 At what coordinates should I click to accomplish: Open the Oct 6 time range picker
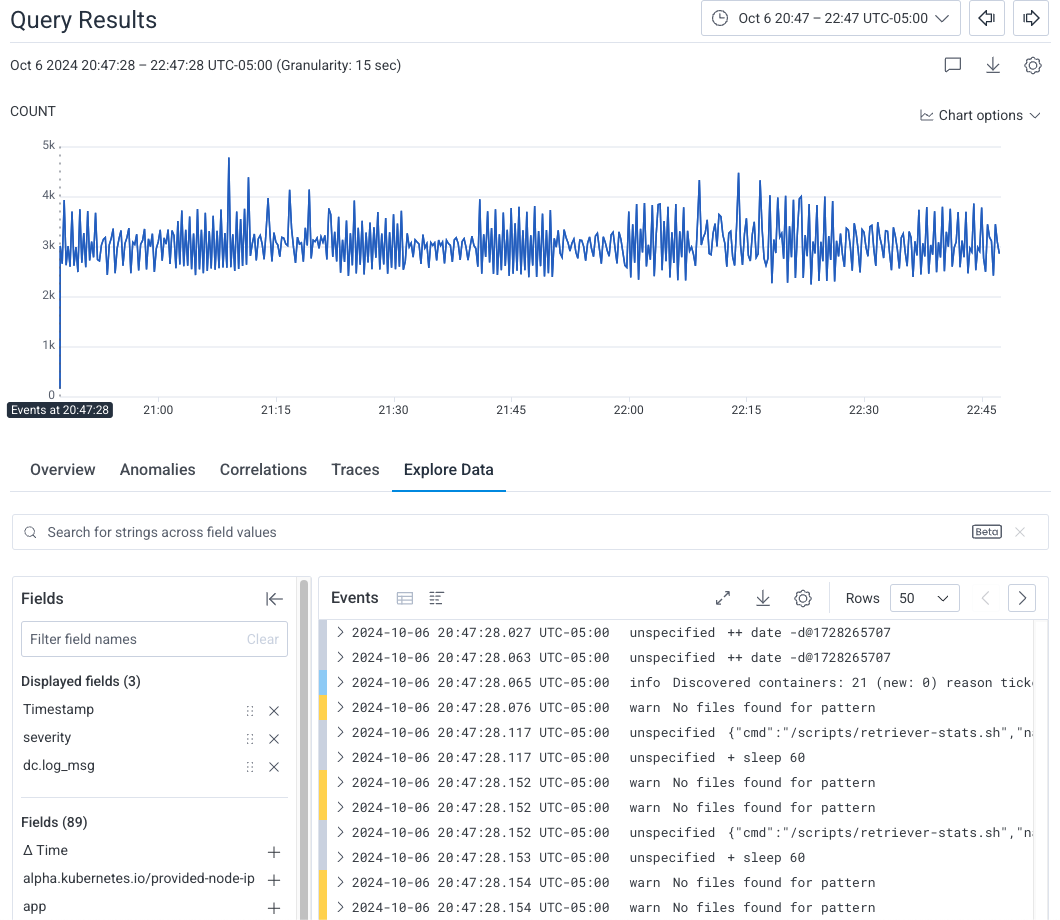pyautogui.click(x=830, y=18)
